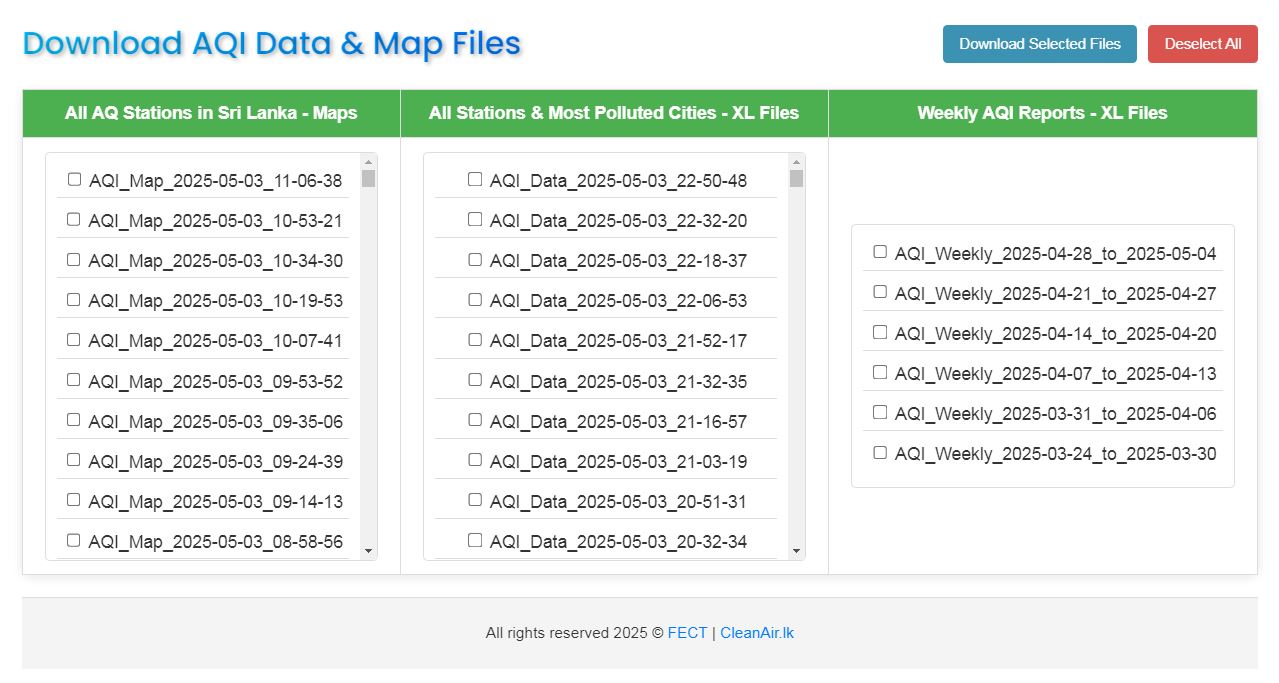The width and height of the screenshot is (1279, 683).
Task: Tick AQI_Data_2025-05-03_20-51-31 checkbox
Action: tap(475, 500)
